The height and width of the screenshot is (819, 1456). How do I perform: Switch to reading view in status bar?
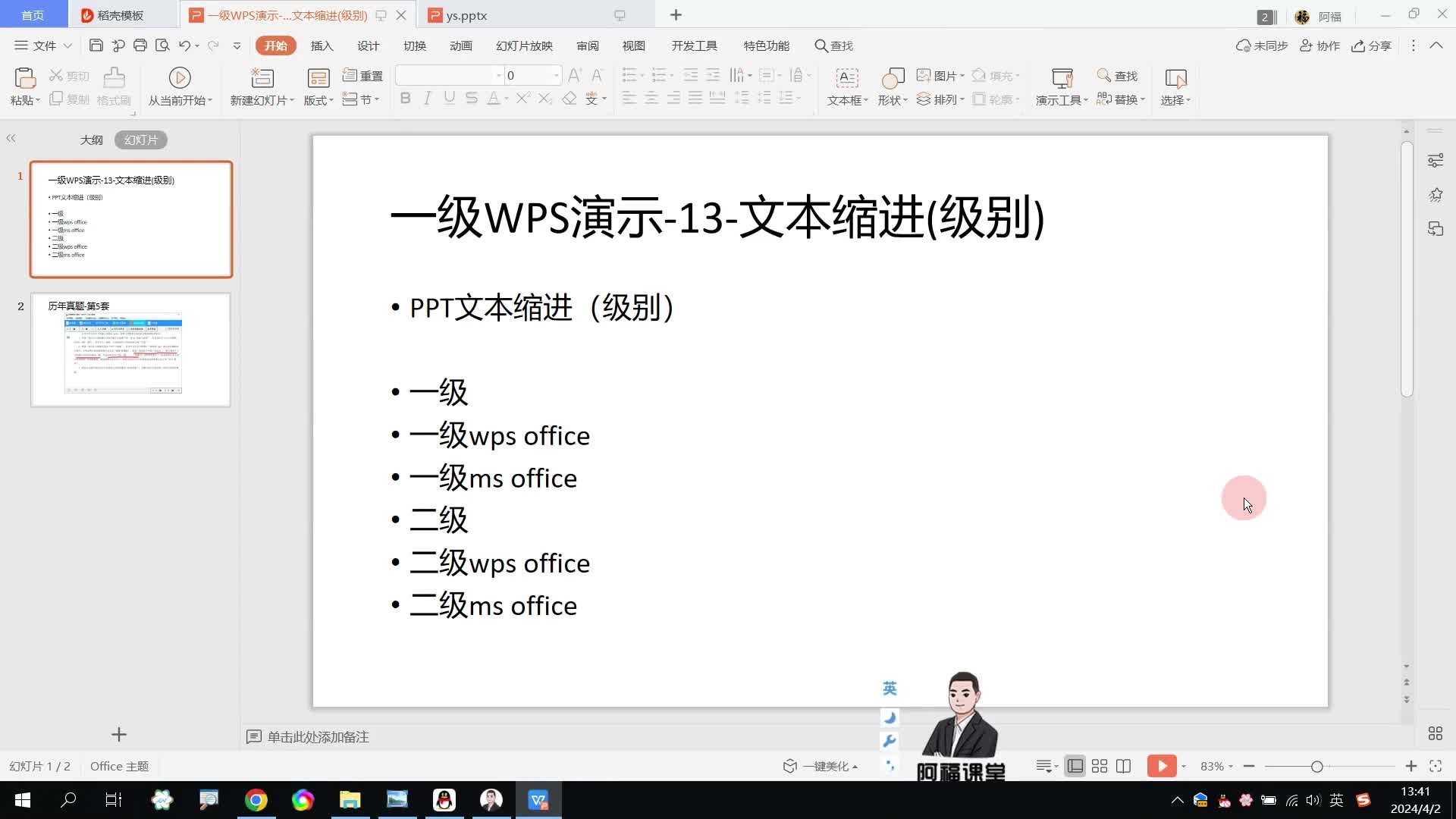[1124, 766]
